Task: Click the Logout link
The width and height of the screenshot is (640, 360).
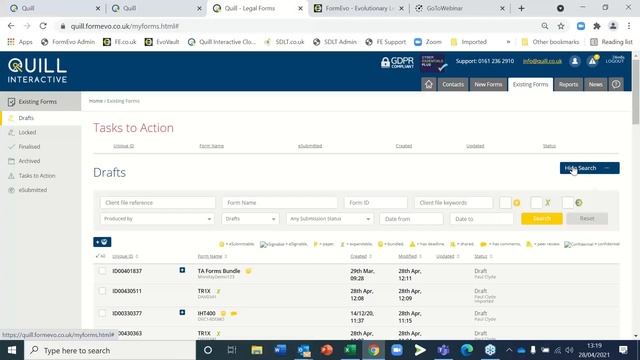Action: click(615, 60)
